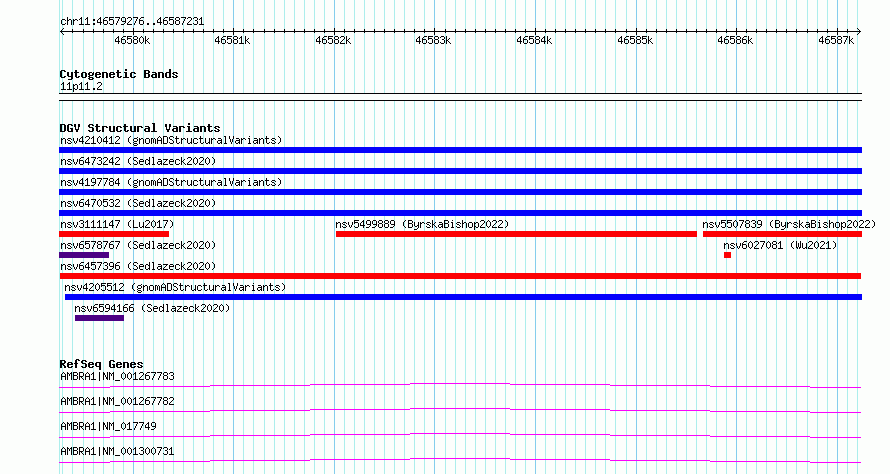Click the 46583k ruler label

pos(433,40)
